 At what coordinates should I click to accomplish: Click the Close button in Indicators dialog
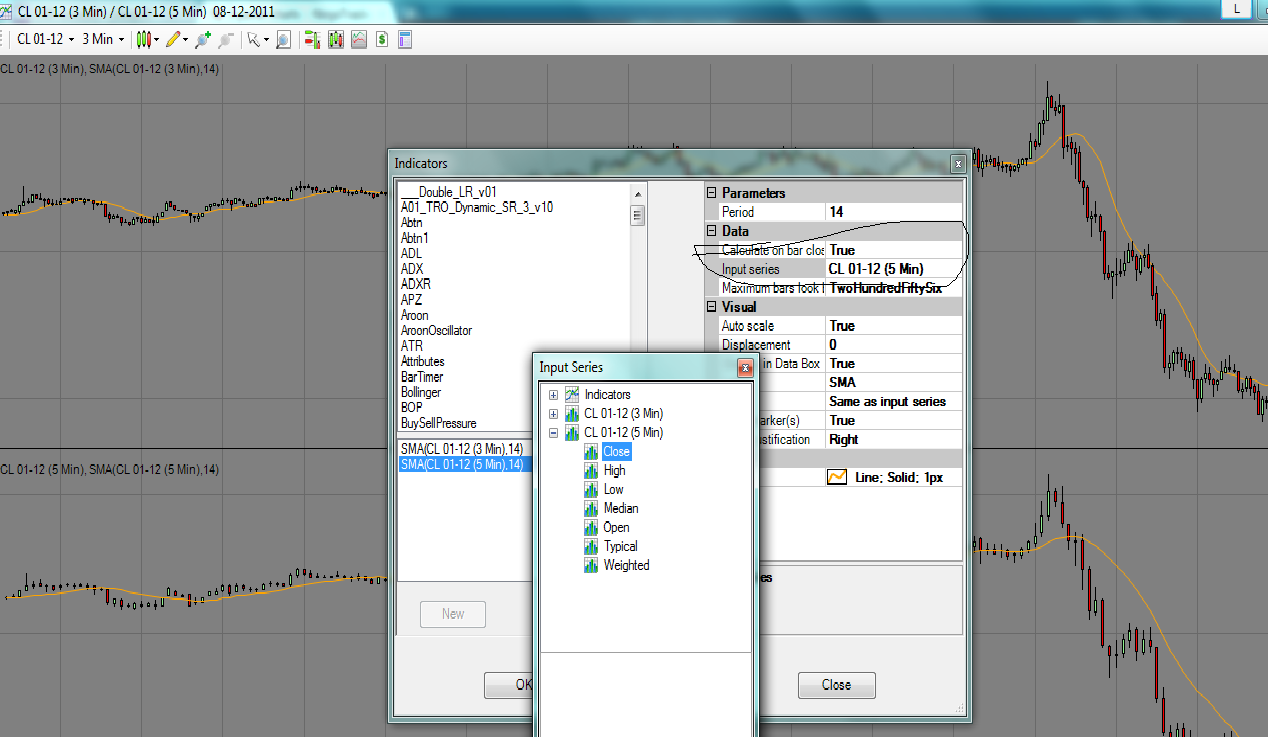836,685
